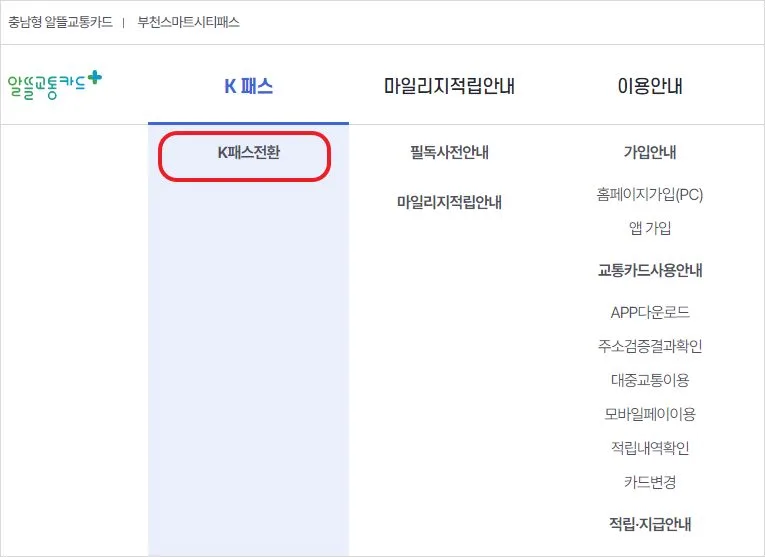The image size is (765, 557).
Task: View 적립내역확인 page
Action: (x=649, y=448)
